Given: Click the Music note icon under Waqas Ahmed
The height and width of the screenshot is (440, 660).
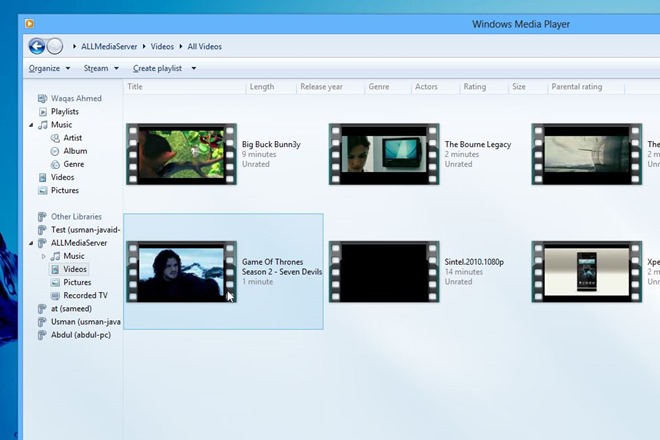Looking at the screenshot, I should coord(43,125).
